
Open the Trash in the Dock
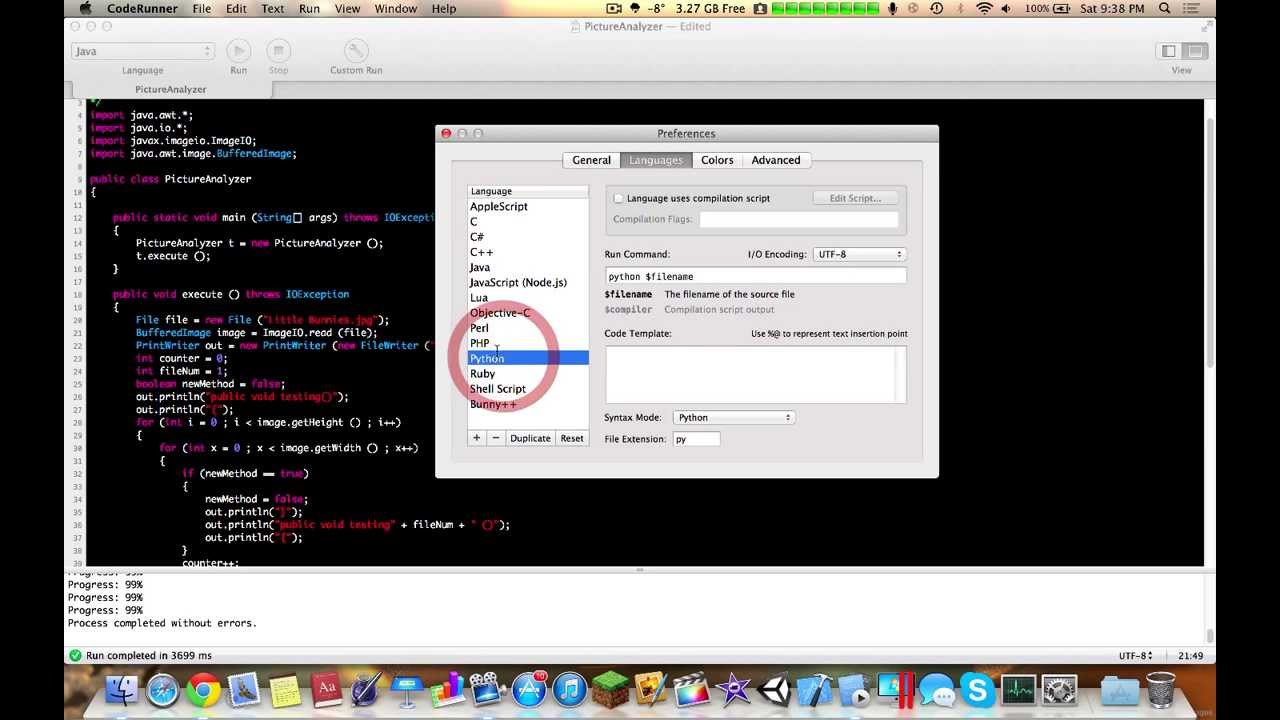(1161, 690)
